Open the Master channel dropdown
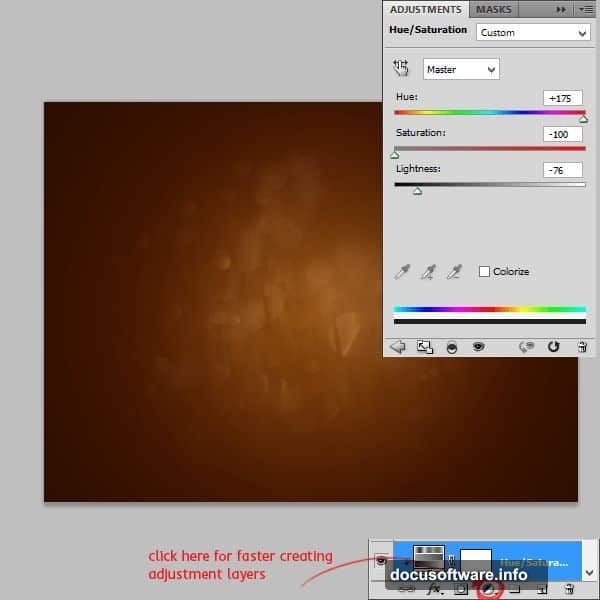 pos(461,69)
